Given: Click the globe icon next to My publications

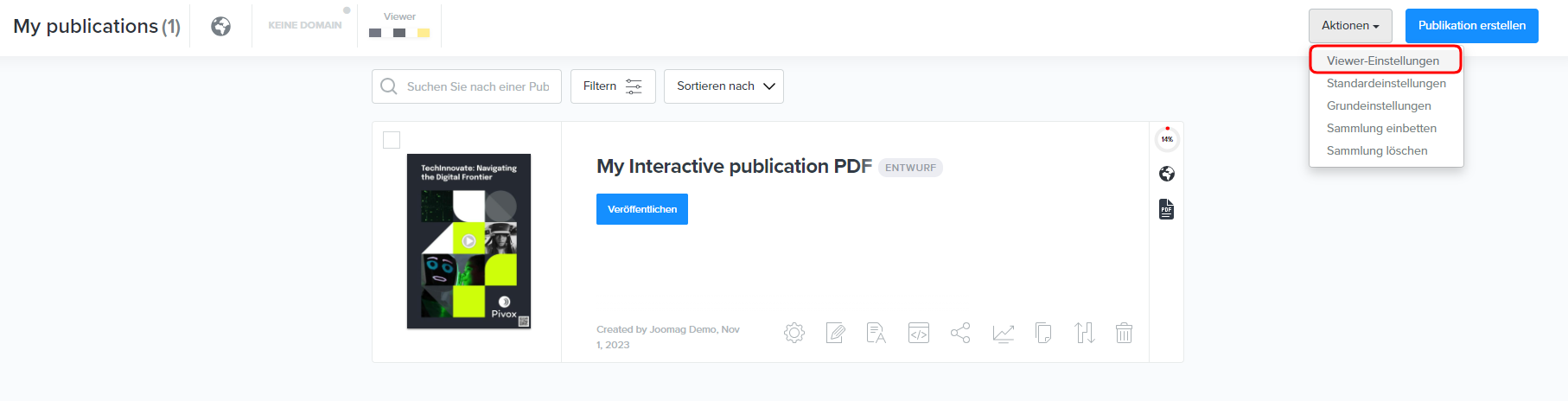Looking at the screenshot, I should tap(221, 27).
